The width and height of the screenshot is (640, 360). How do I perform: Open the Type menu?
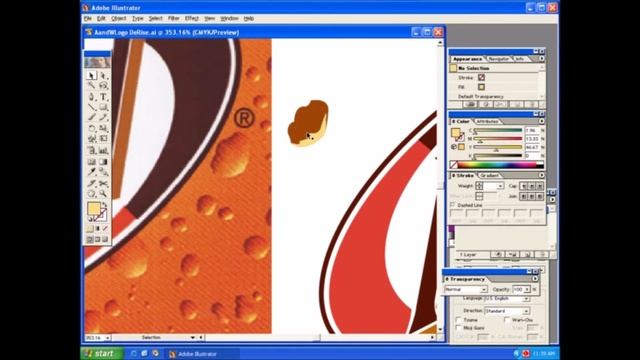137,18
